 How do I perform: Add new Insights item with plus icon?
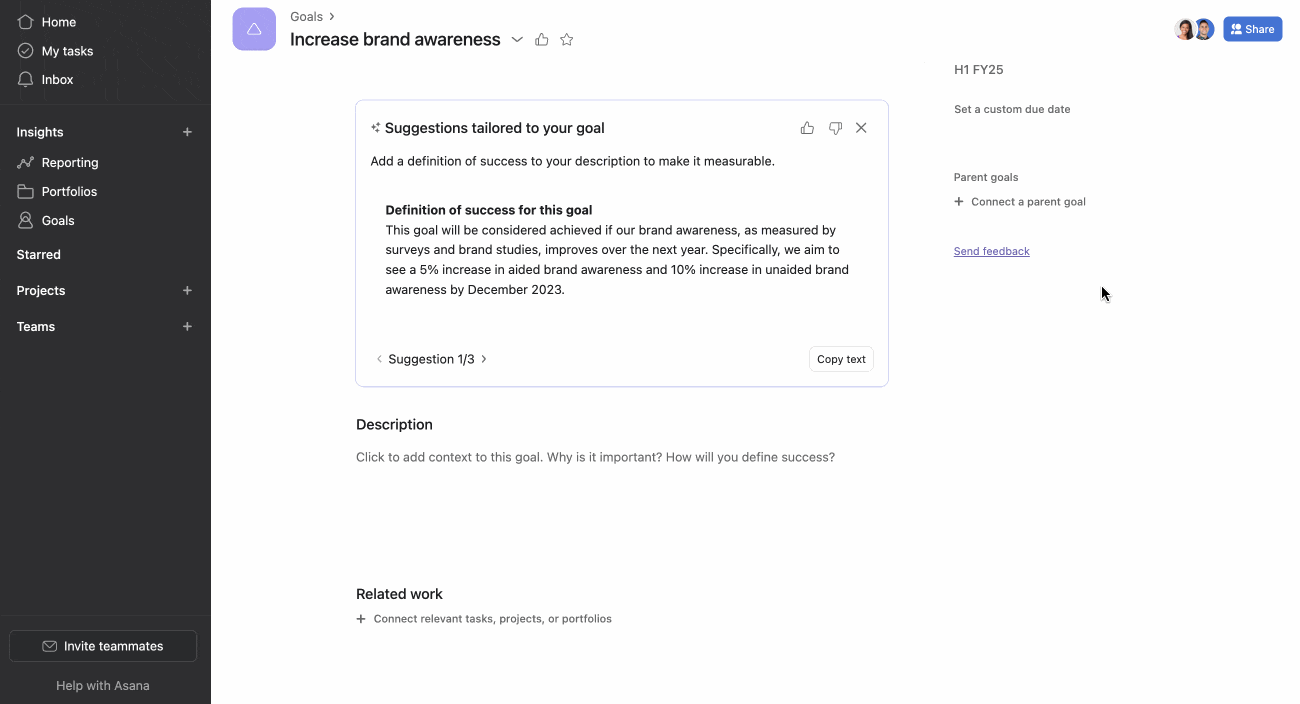[187, 132]
